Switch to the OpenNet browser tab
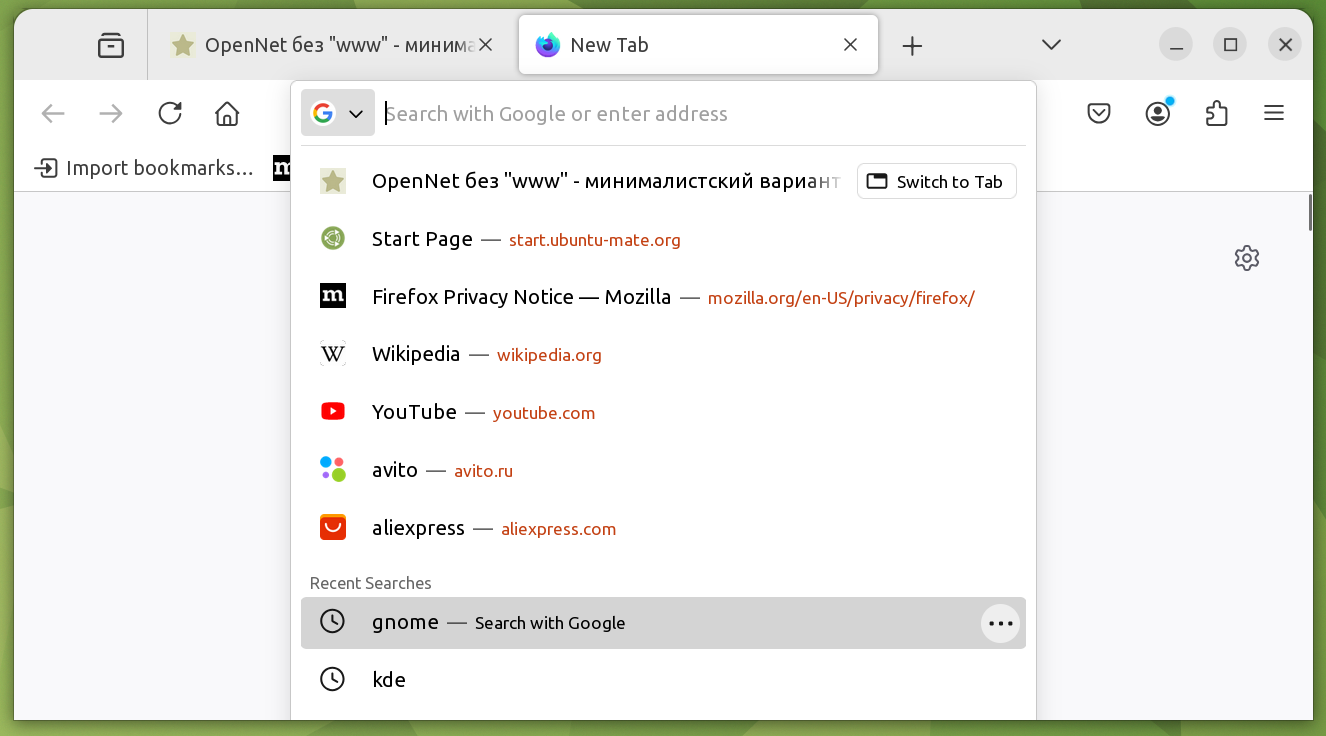Screen dimensions: 1326x736 click(x=333, y=45)
